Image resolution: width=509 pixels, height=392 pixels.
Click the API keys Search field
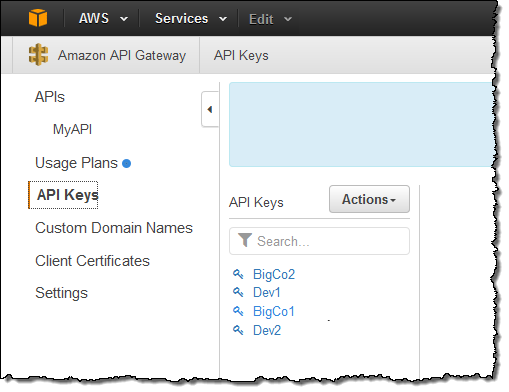tap(319, 241)
